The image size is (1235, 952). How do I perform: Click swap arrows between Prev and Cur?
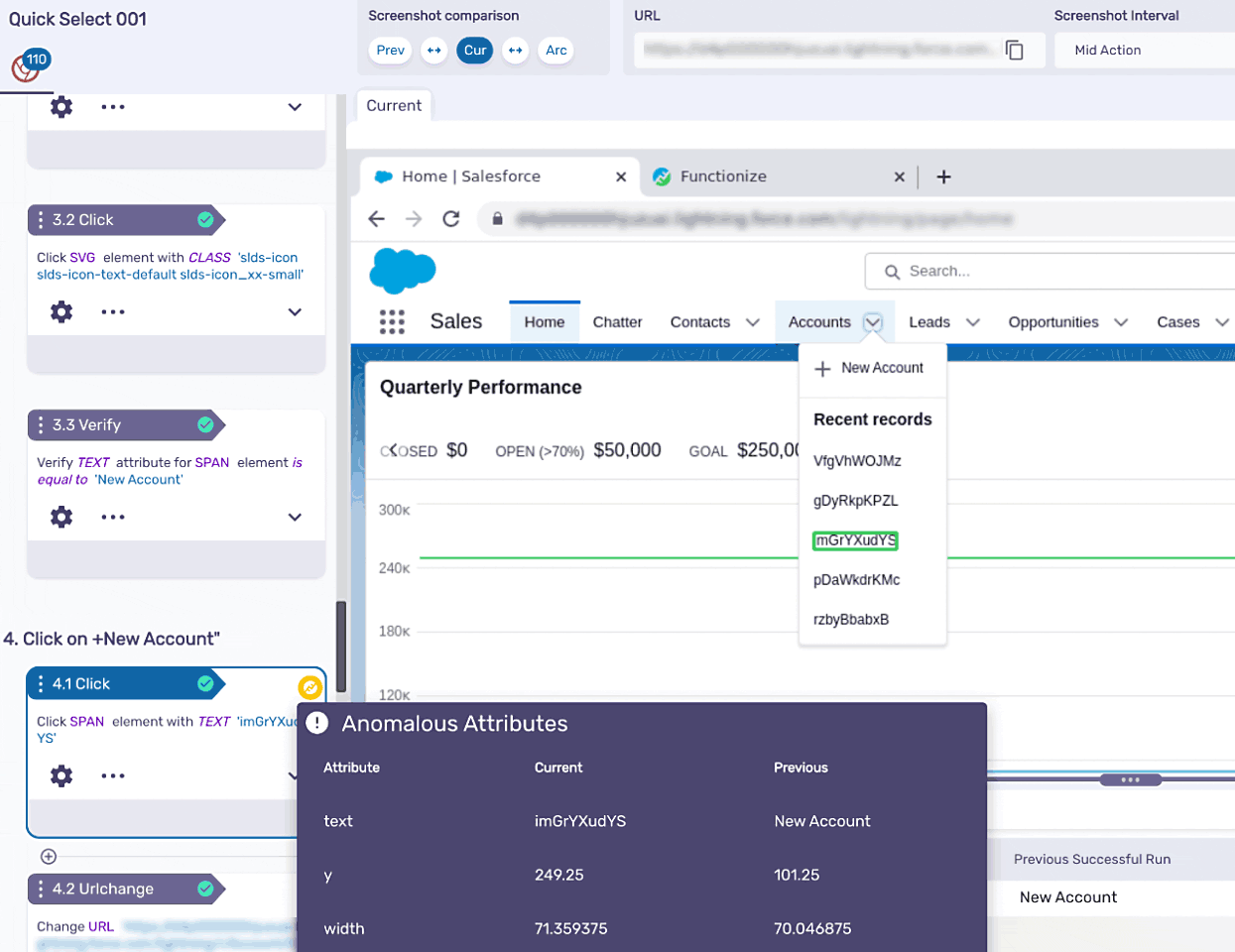(x=434, y=51)
